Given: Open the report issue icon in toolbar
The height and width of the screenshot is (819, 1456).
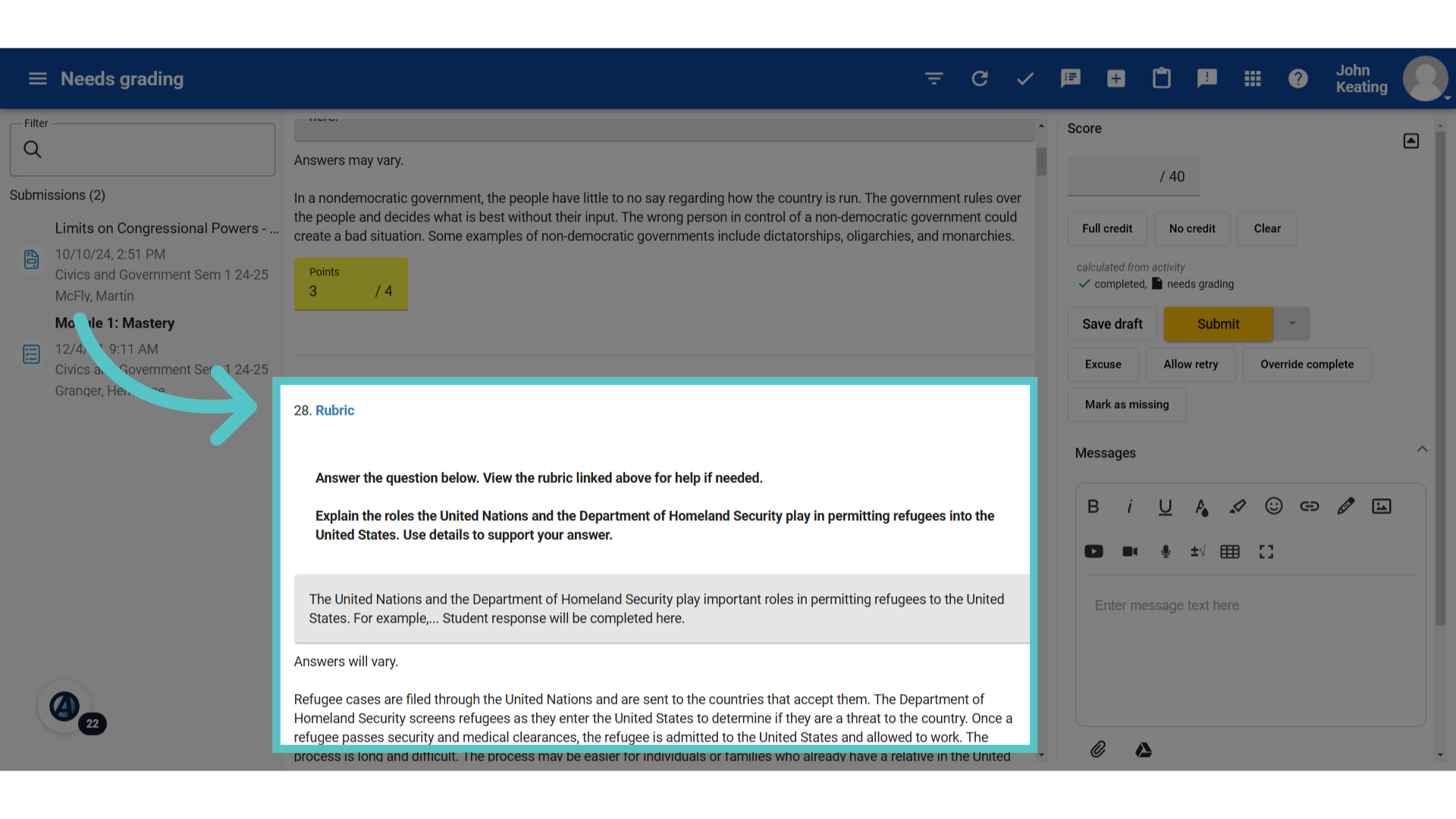Looking at the screenshot, I should tap(1207, 78).
